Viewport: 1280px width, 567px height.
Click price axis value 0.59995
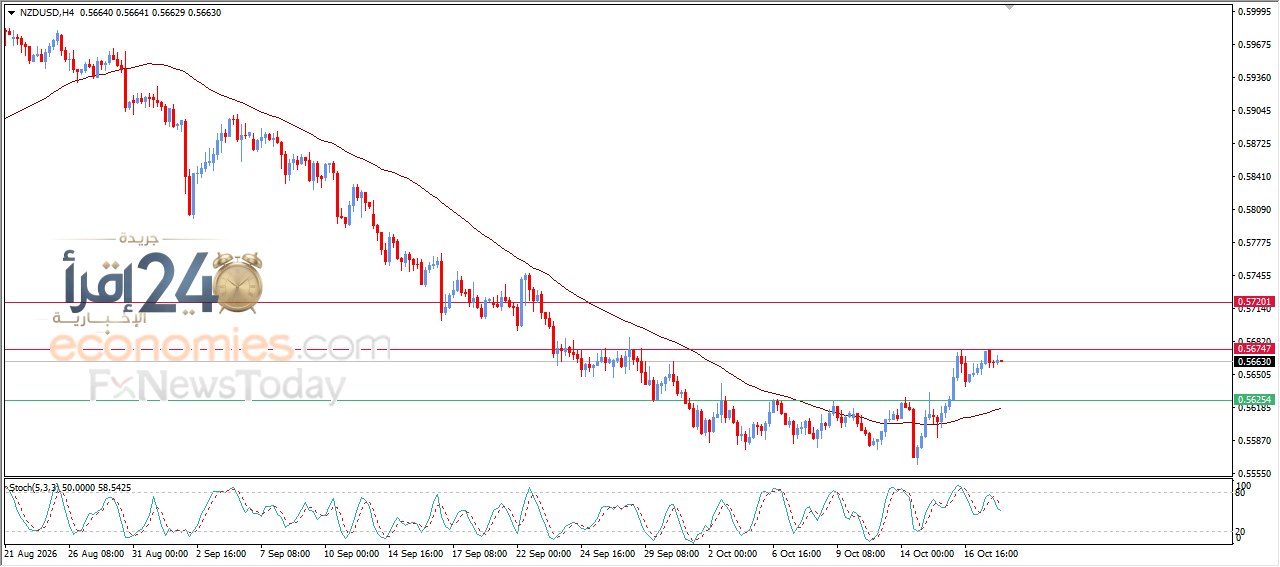click(x=1254, y=12)
